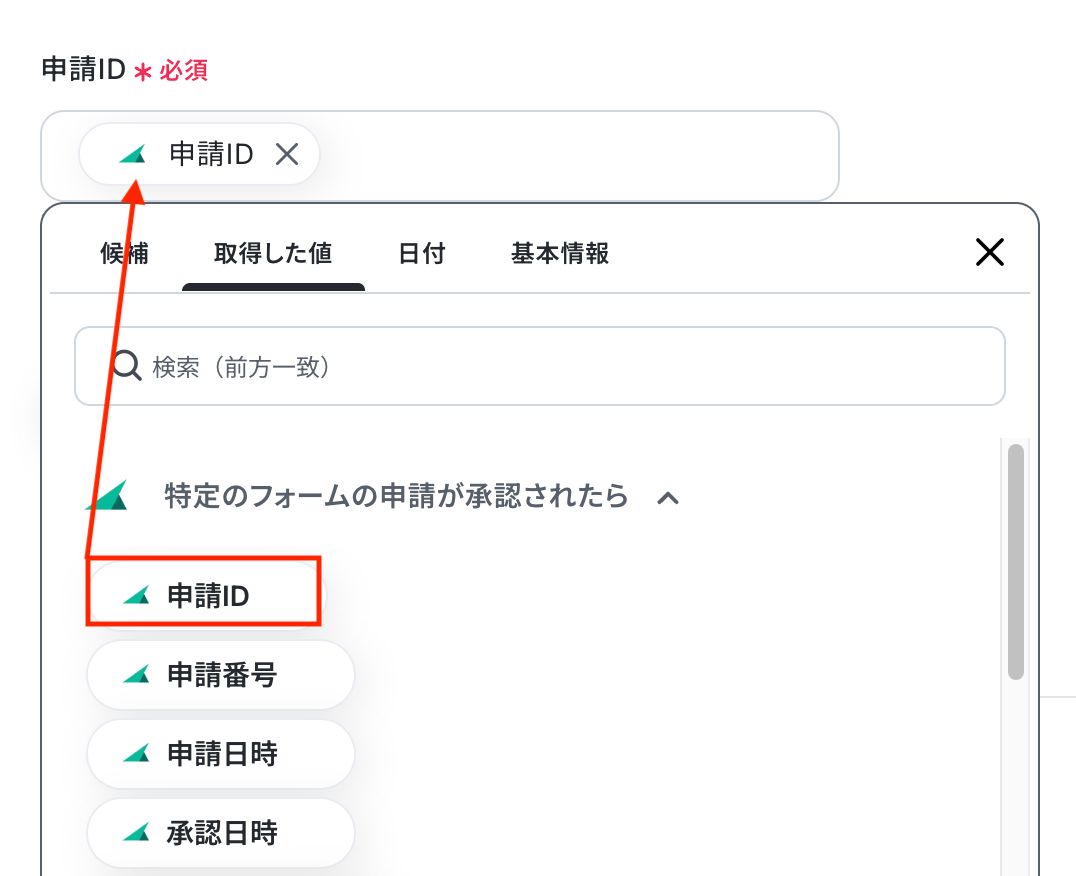Click the green icon on the 申請日時 chip

pos(136,753)
